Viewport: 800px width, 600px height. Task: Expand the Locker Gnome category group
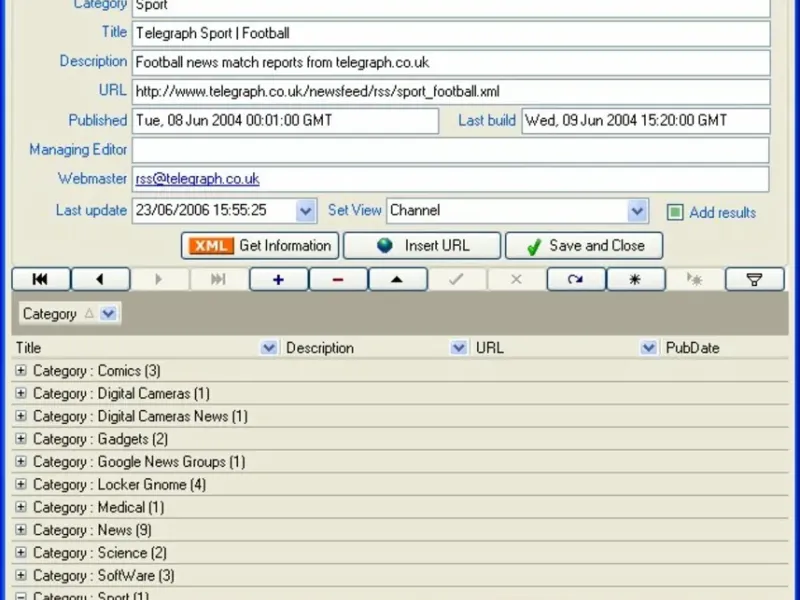[x=21, y=484]
